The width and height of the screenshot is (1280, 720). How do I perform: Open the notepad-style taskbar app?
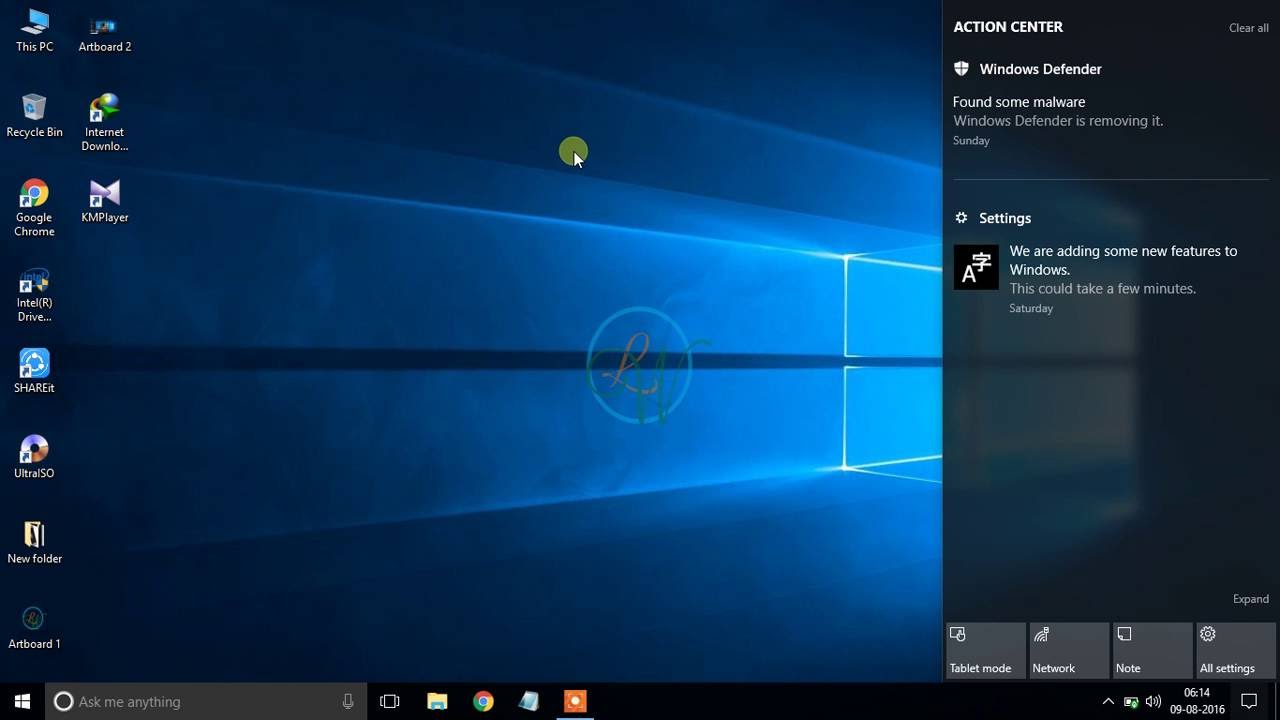(x=529, y=701)
